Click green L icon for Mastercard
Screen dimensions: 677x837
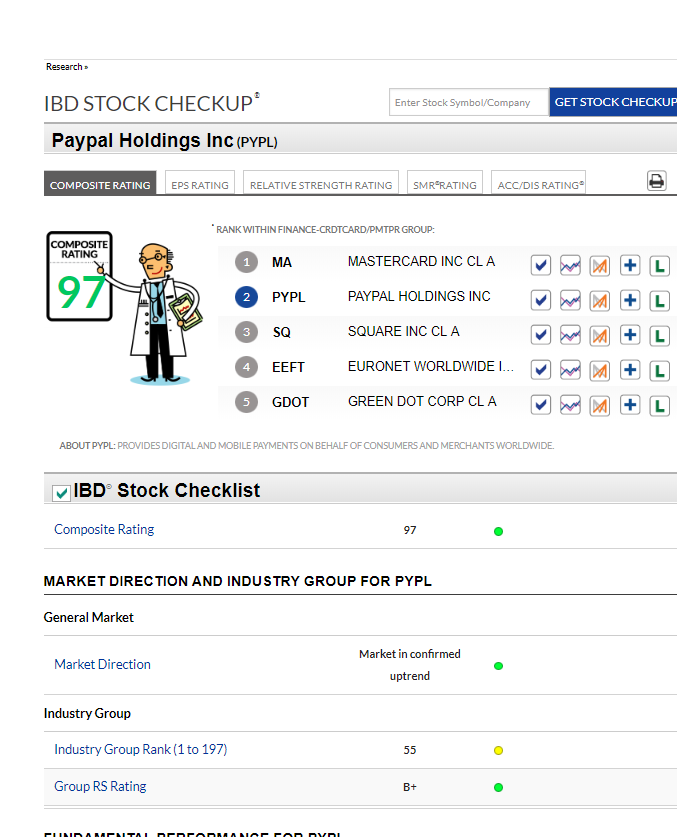(x=660, y=265)
